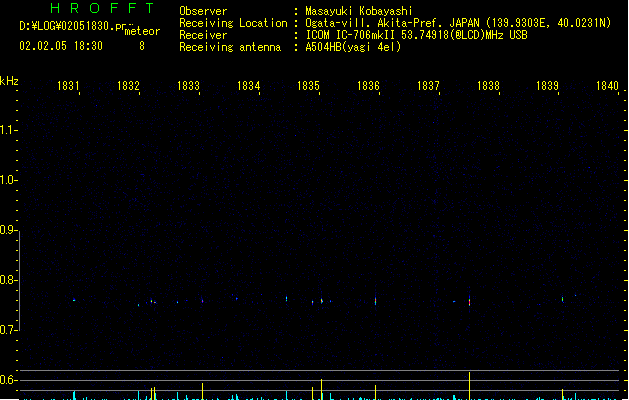Click the meteor echo just after 1839
This screenshot has height=400, width=629.
[x=562, y=299]
